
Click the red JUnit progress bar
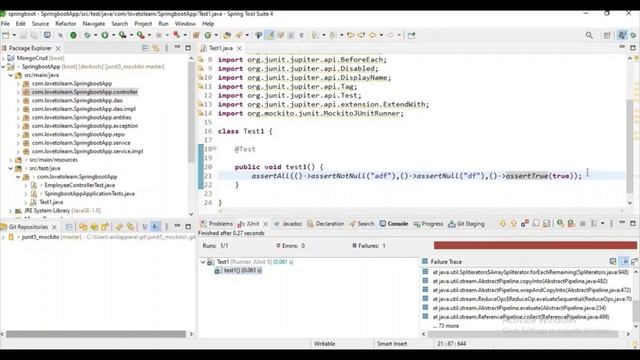(x=535, y=245)
